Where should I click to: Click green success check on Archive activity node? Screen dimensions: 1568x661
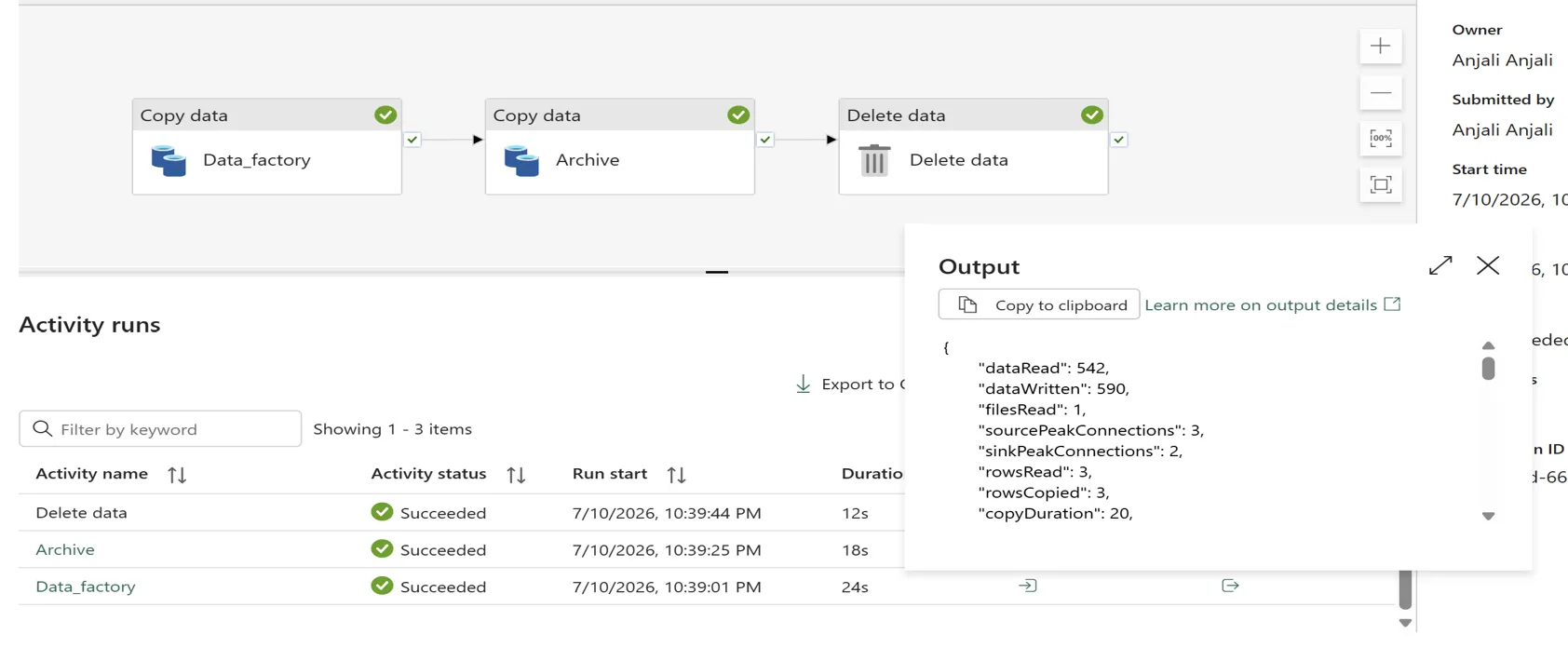[x=738, y=115]
